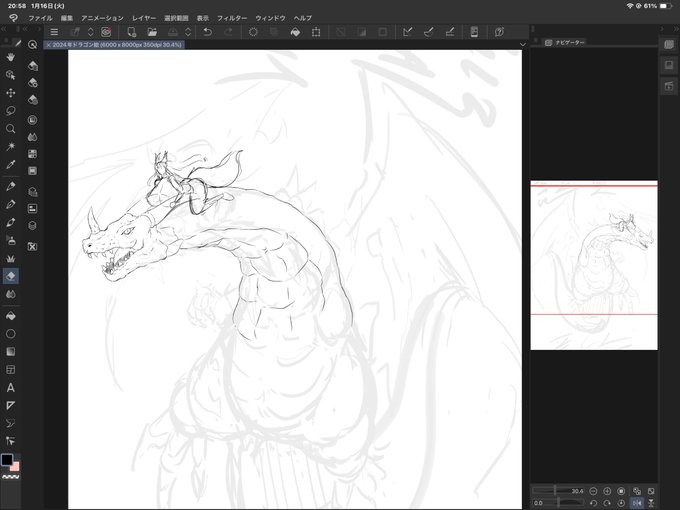Open Clip Studio support help icon
This screenshot has width=680, height=510.
pyautogui.click(x=499, y=32)
